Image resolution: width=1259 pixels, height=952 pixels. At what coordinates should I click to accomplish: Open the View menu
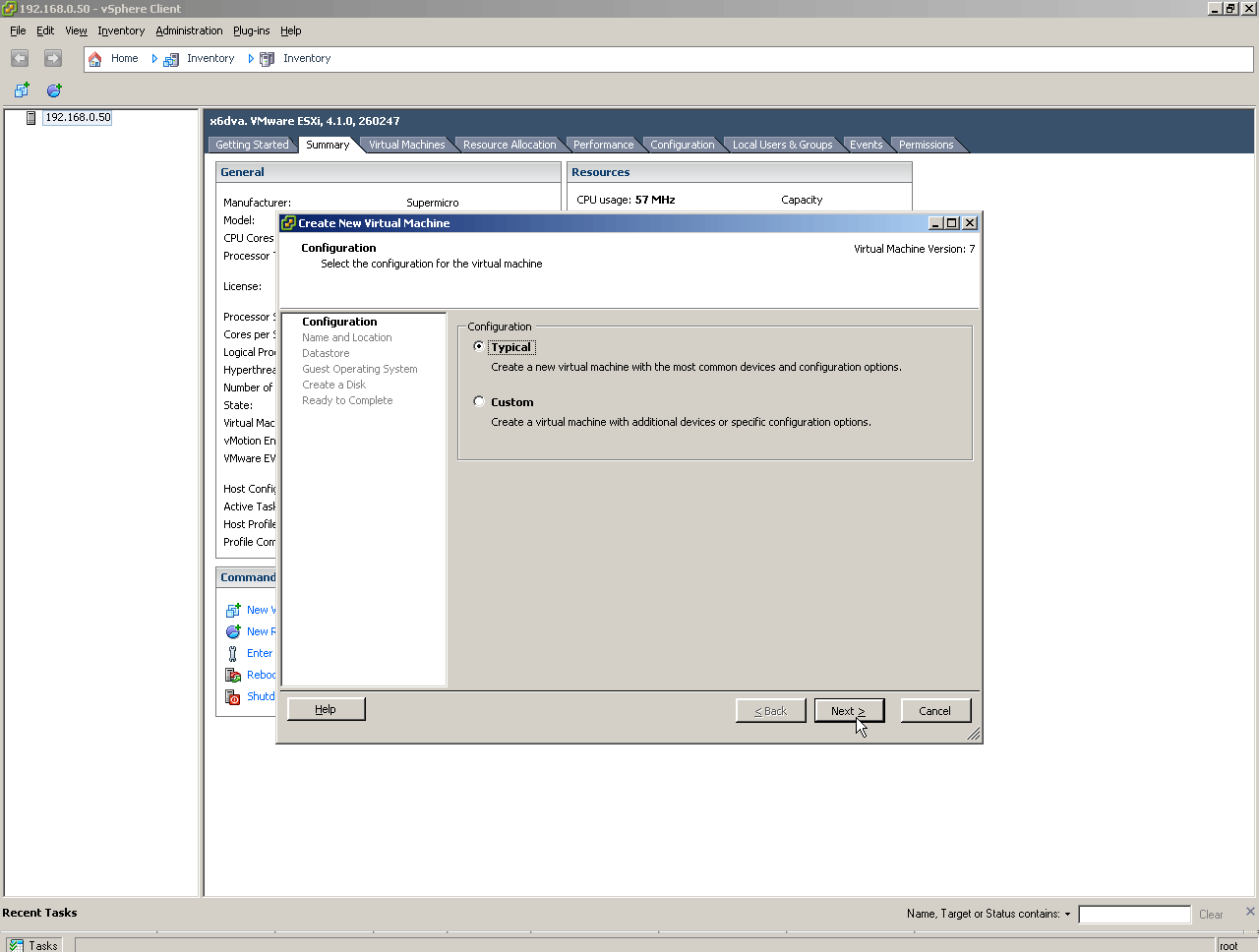(x=76, y=30)
